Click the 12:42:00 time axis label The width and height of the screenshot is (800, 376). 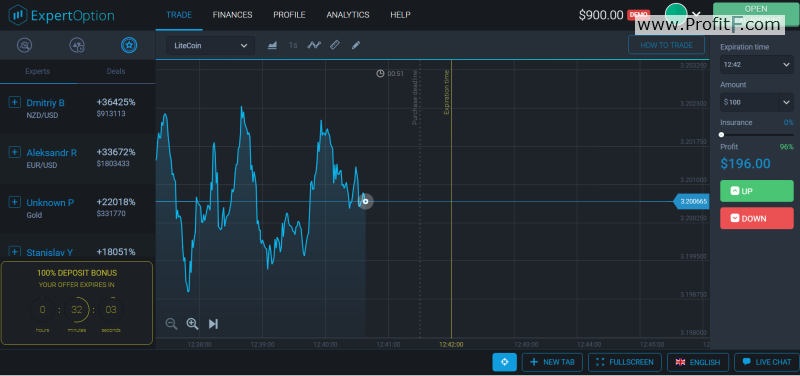(x=451, y=345)
